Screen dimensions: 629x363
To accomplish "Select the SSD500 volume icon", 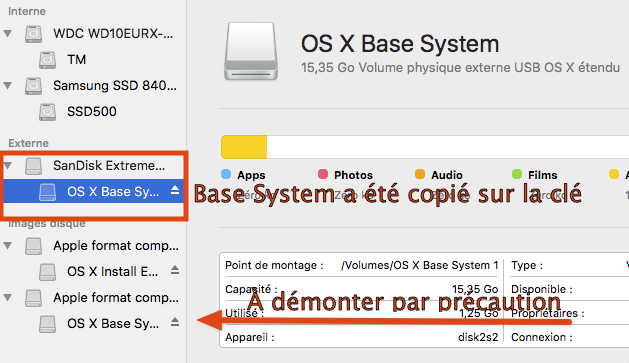I will pos(47,112).
